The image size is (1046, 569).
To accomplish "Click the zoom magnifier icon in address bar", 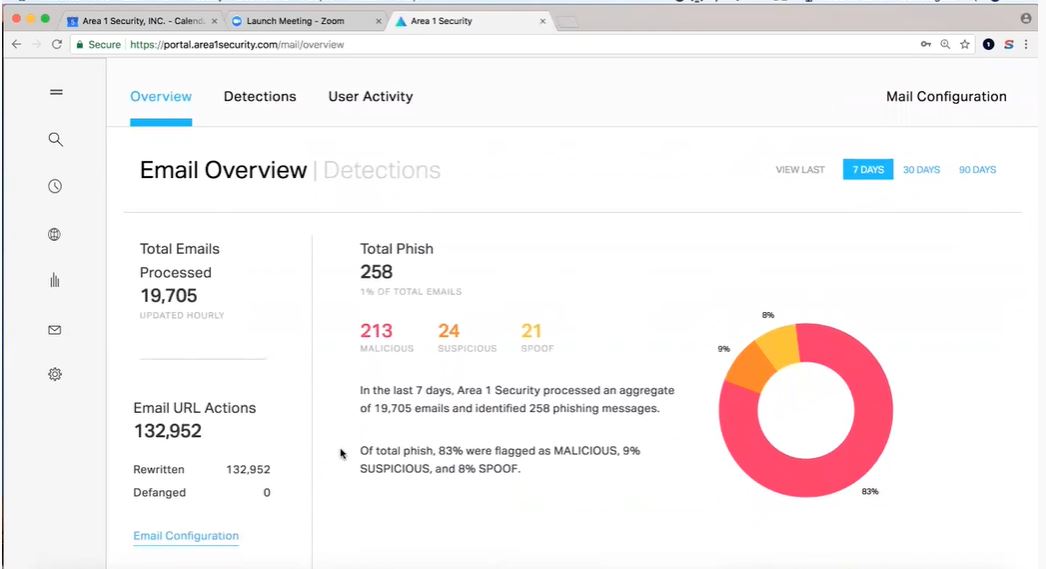I will pos(945,44).
